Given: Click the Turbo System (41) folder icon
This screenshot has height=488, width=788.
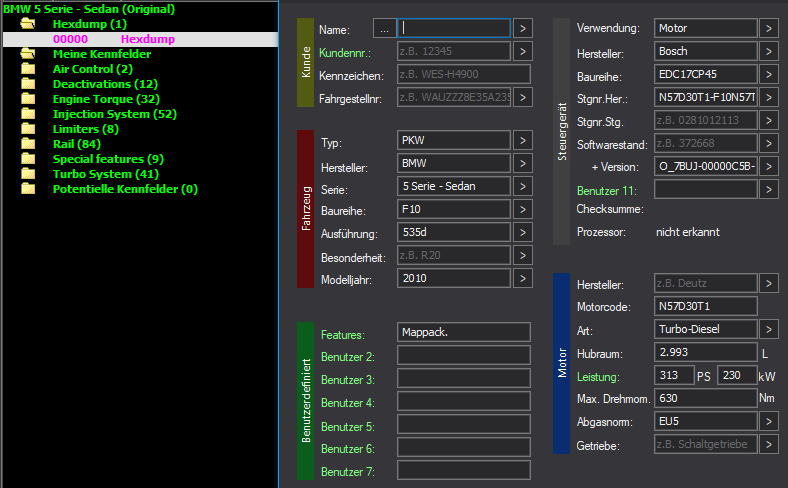Looking at the screenshot, I should 28,174.
